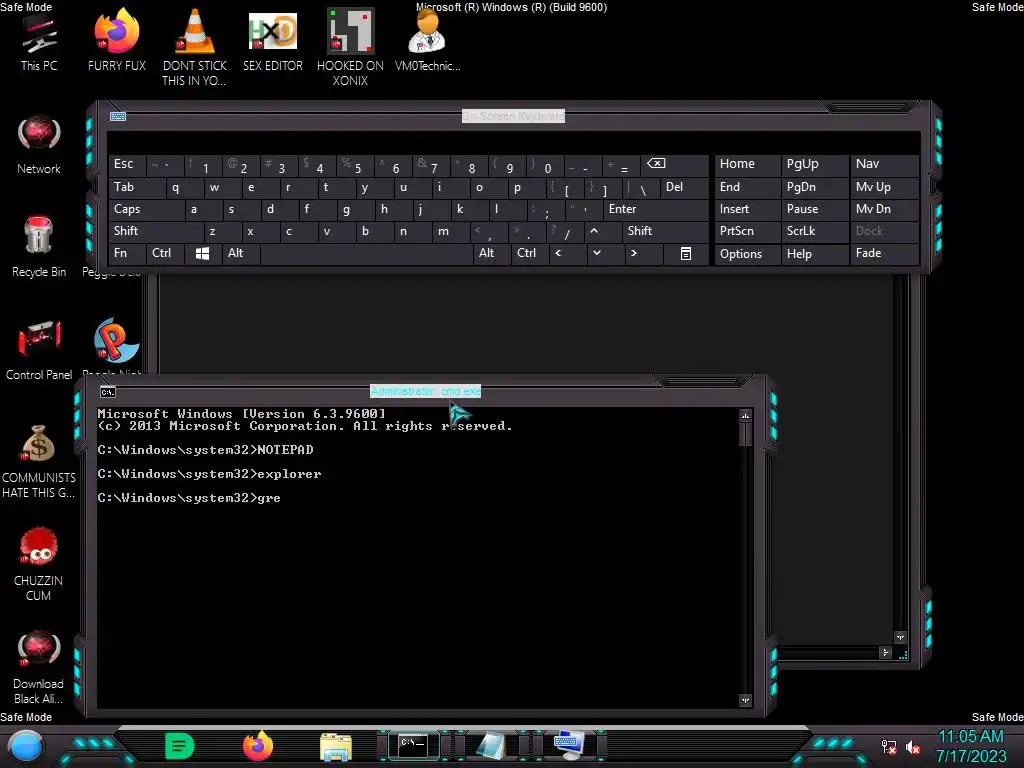Select the COMMUNISTS HATE THIS money bag icon
1024x768 pixels.
tap(39, 461)
